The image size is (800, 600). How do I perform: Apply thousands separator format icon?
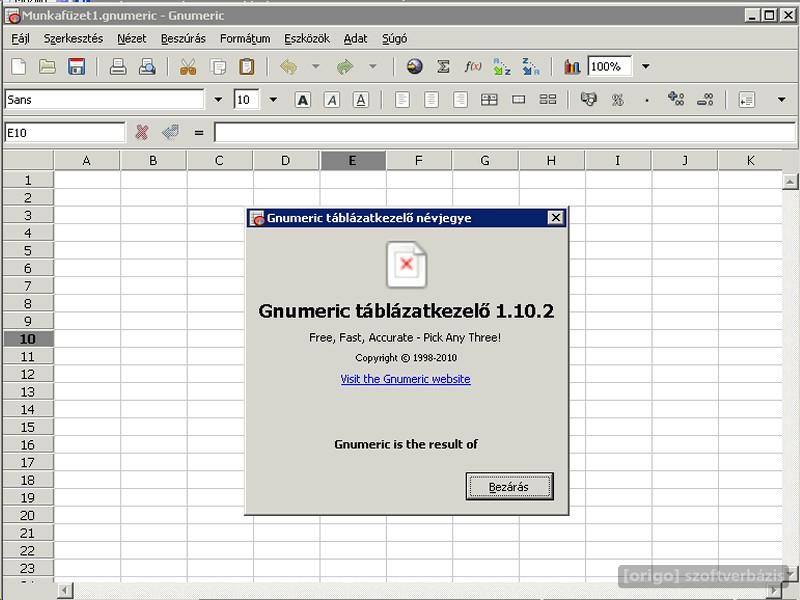pos(647,100)
